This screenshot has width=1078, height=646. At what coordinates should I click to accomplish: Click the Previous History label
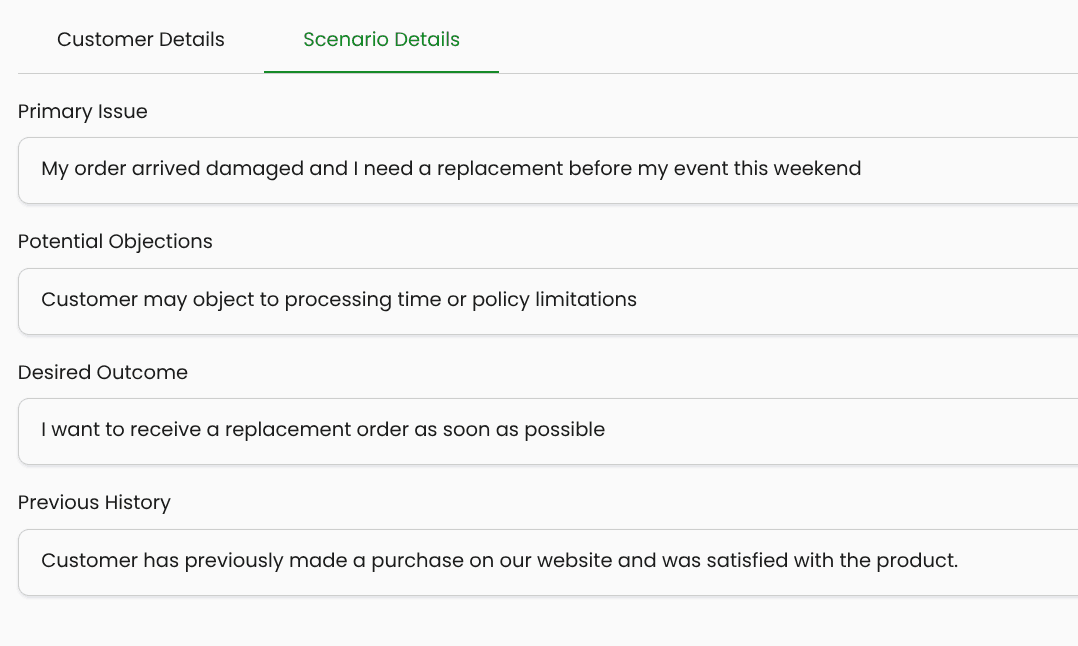tap(94, 502)
